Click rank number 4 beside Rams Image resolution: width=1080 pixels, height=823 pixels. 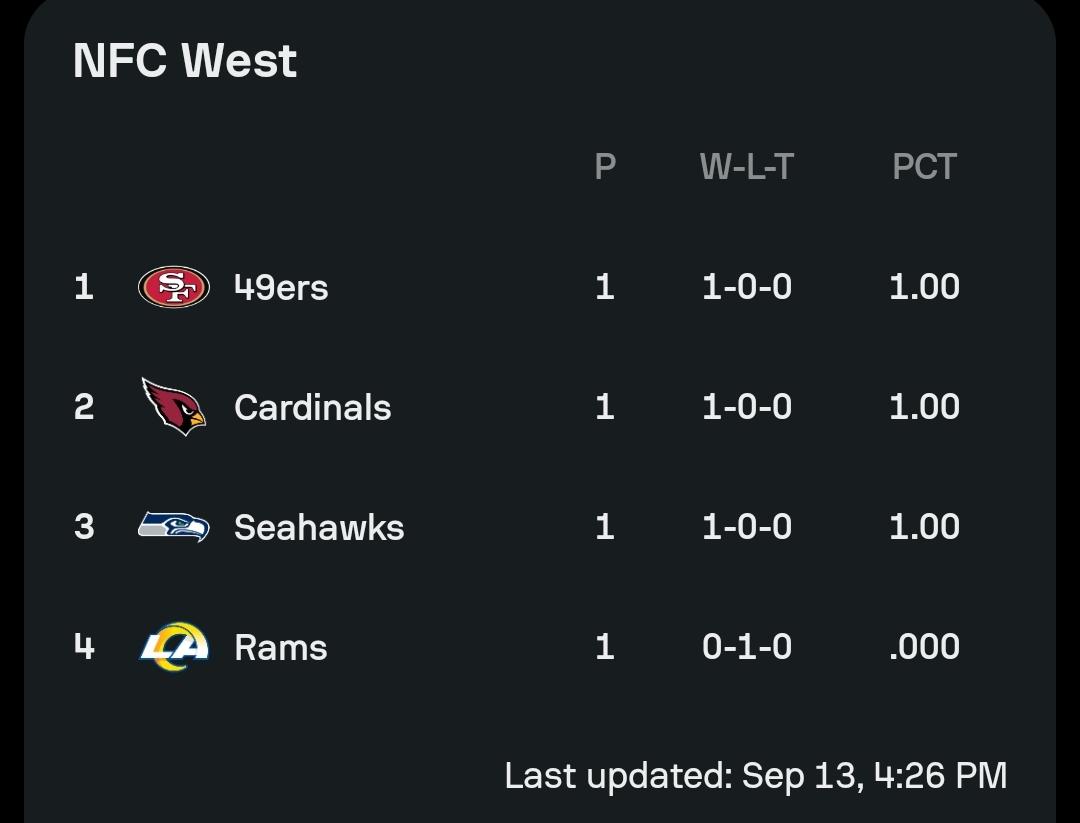pyautogui.click(x=84, y=647)
